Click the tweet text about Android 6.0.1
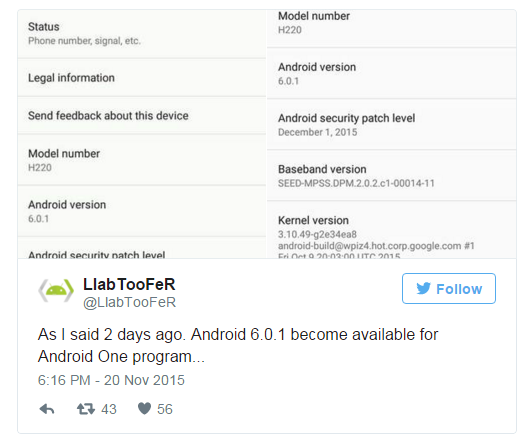The image size is (531, 445). 238,345
